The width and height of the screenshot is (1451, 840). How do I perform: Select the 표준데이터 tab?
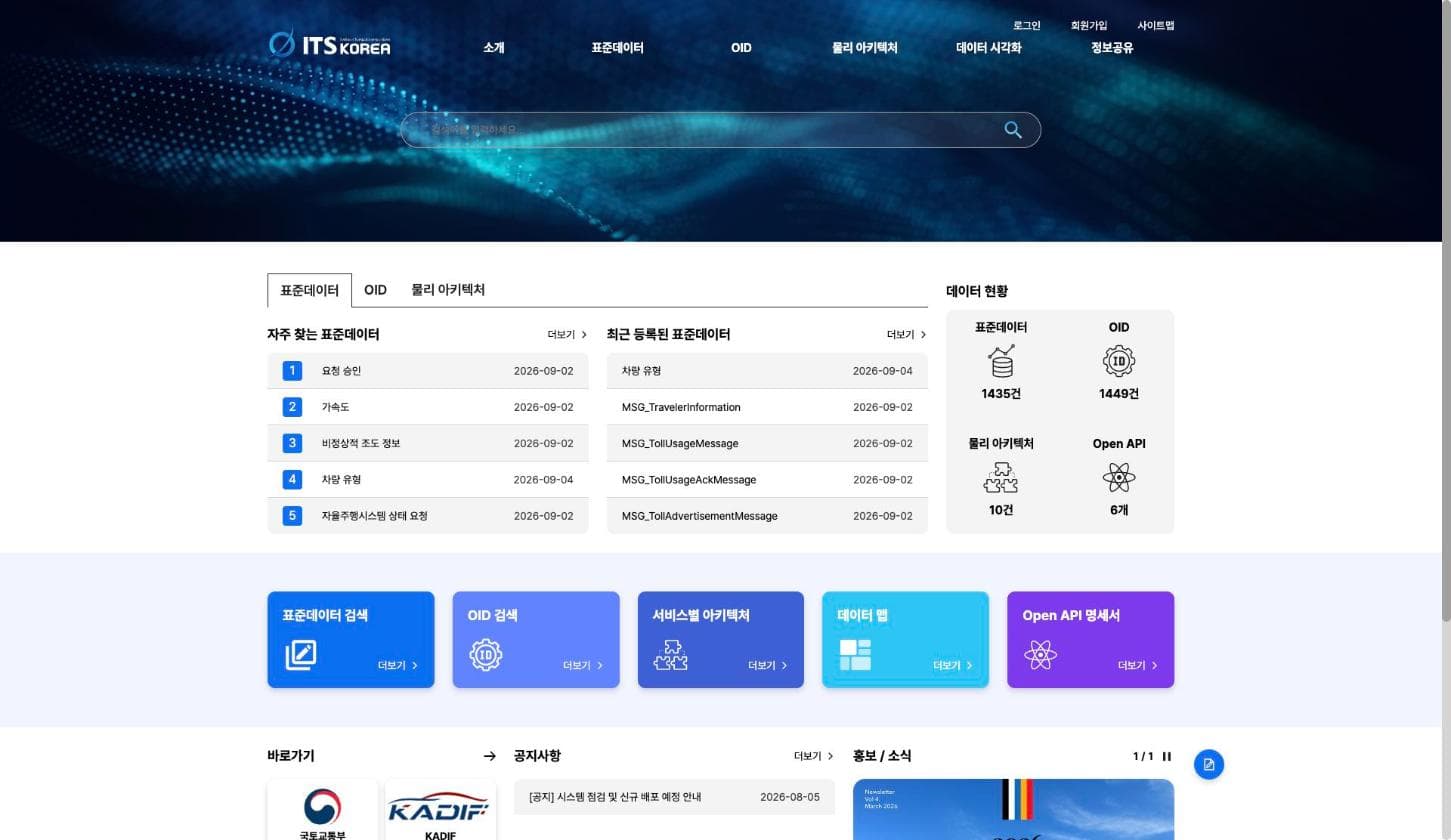310,290
